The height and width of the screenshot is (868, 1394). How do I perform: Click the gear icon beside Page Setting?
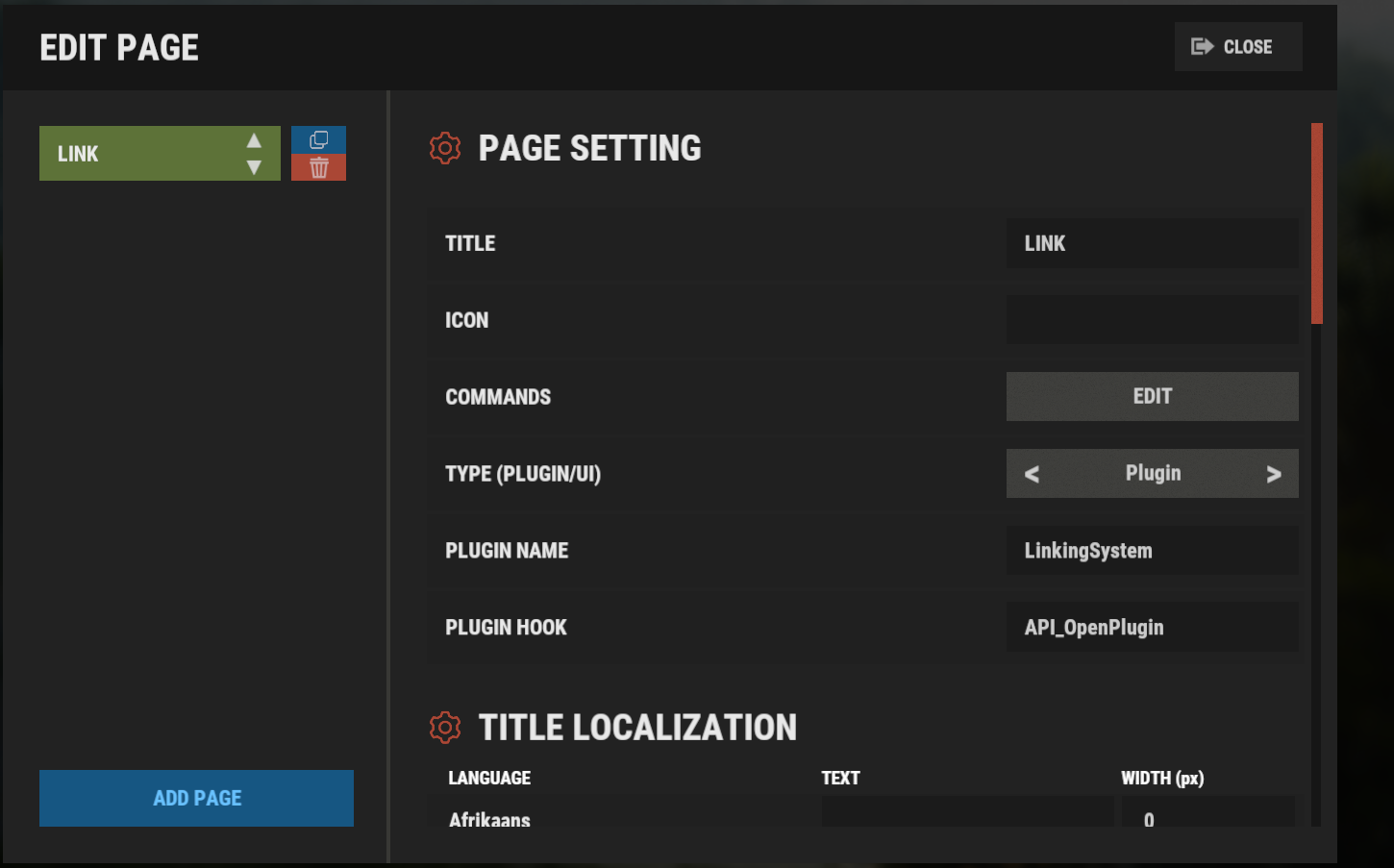[445, 148]
